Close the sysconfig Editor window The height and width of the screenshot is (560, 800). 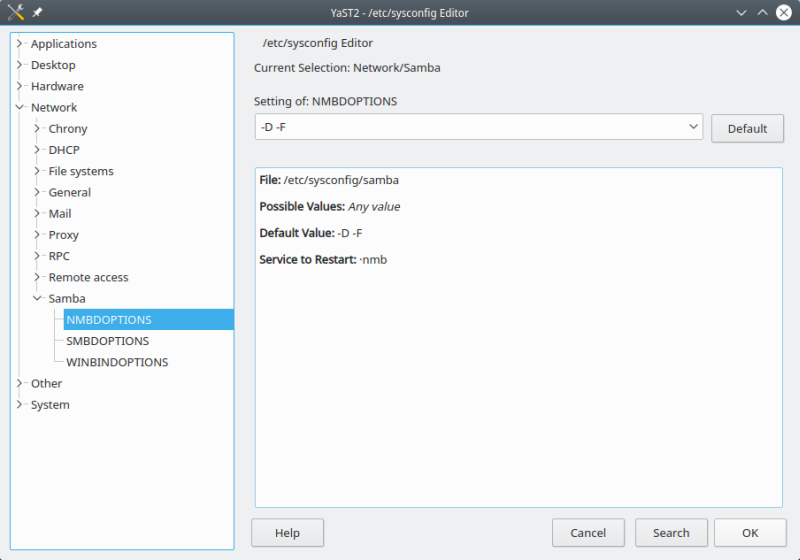(784, 13)
